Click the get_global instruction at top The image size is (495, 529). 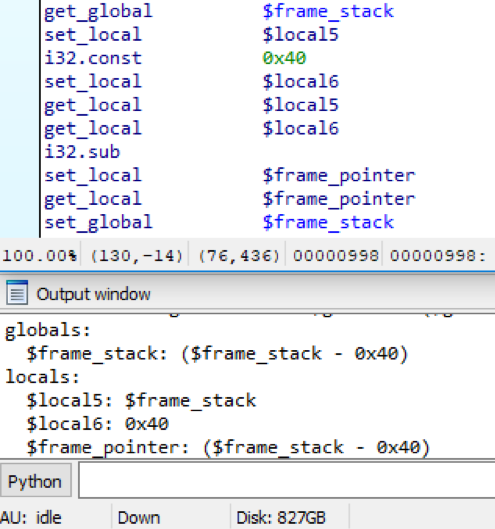click(98, 12)
